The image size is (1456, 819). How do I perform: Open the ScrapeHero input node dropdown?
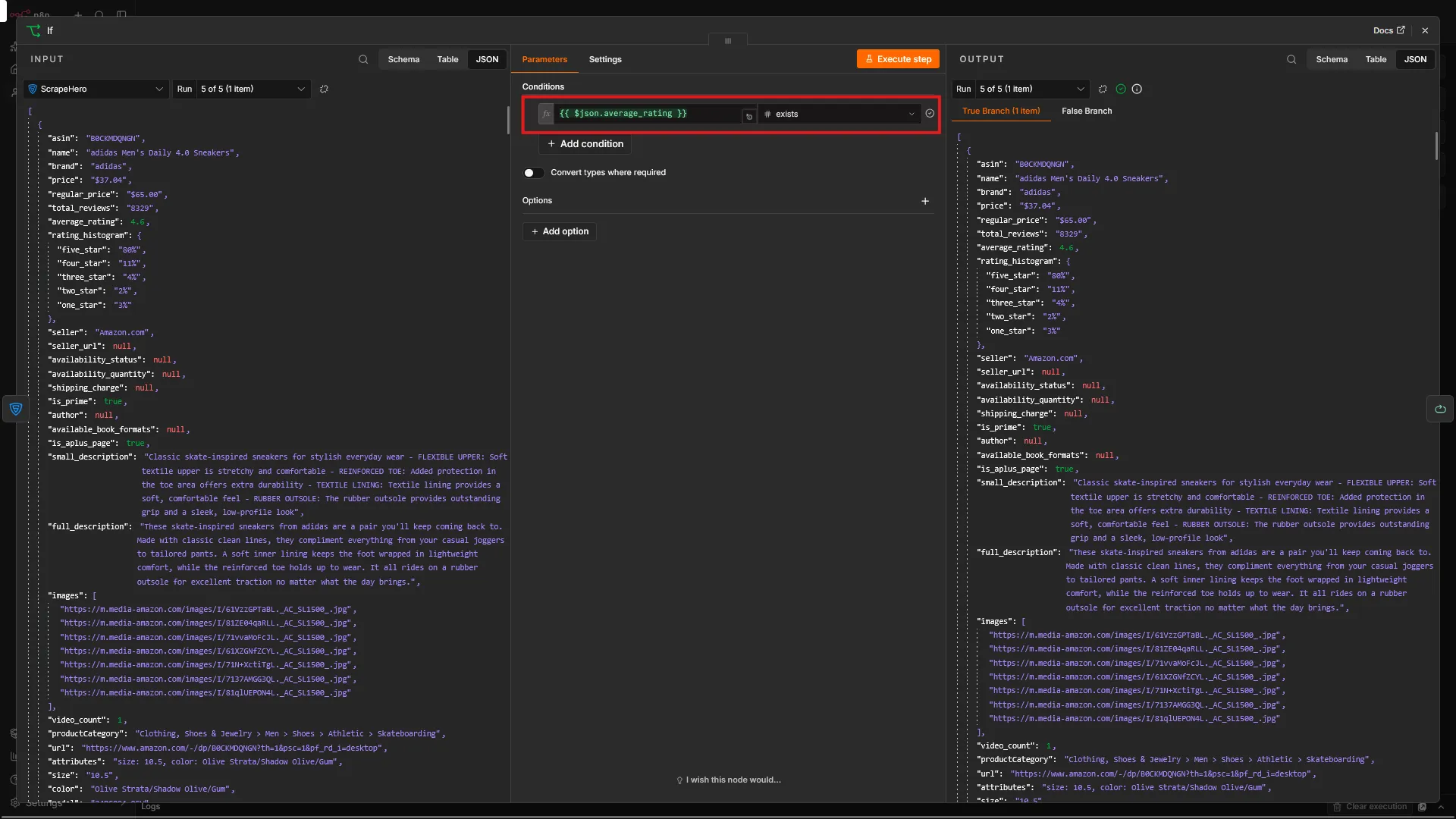(x=96, y=89)
